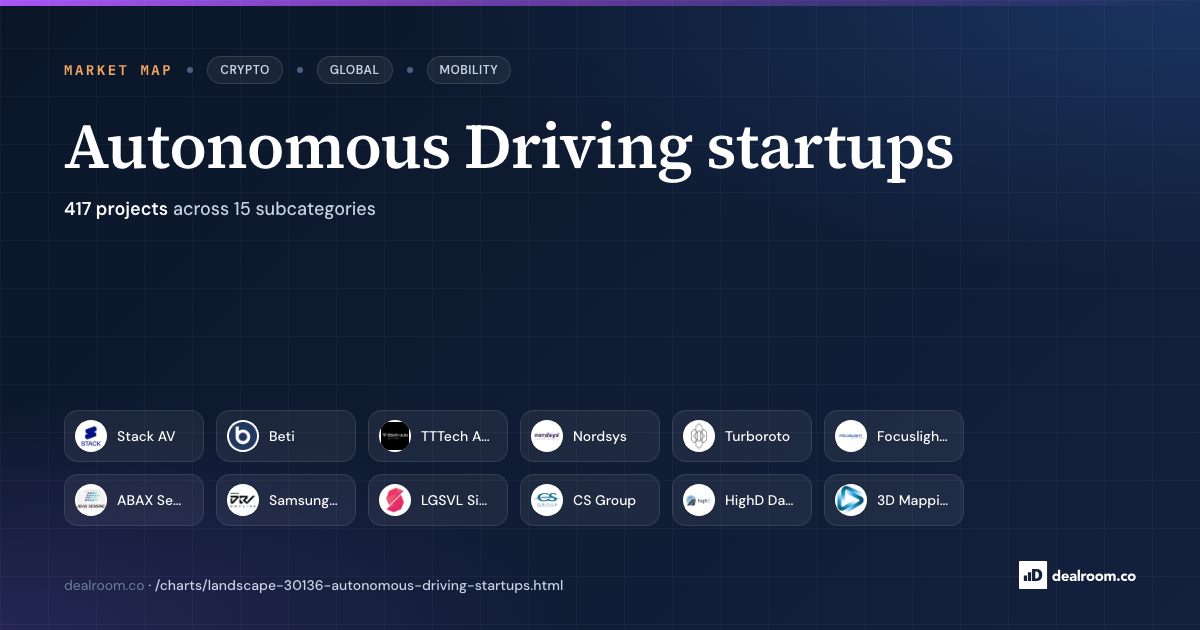Select the GLOBAL tag pill
The image size is (1200, 630).
coord(354,70)
